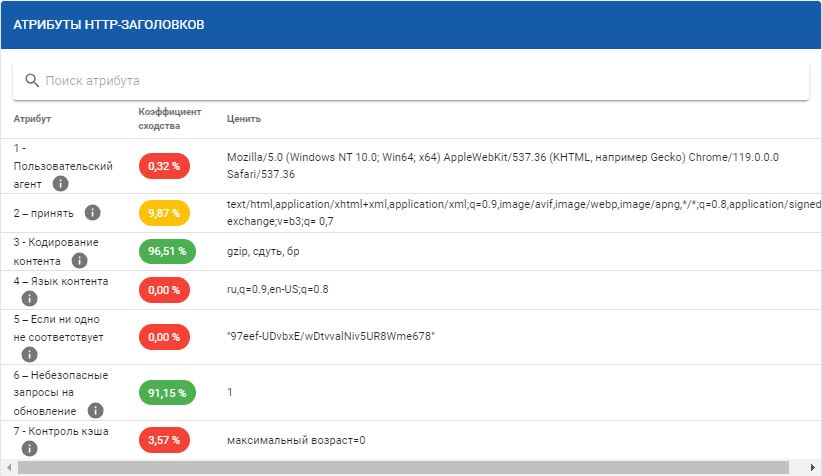This screenshot has height=476, width=822.
Task: Click the Атрибут column header
Action: coord(32,119)
